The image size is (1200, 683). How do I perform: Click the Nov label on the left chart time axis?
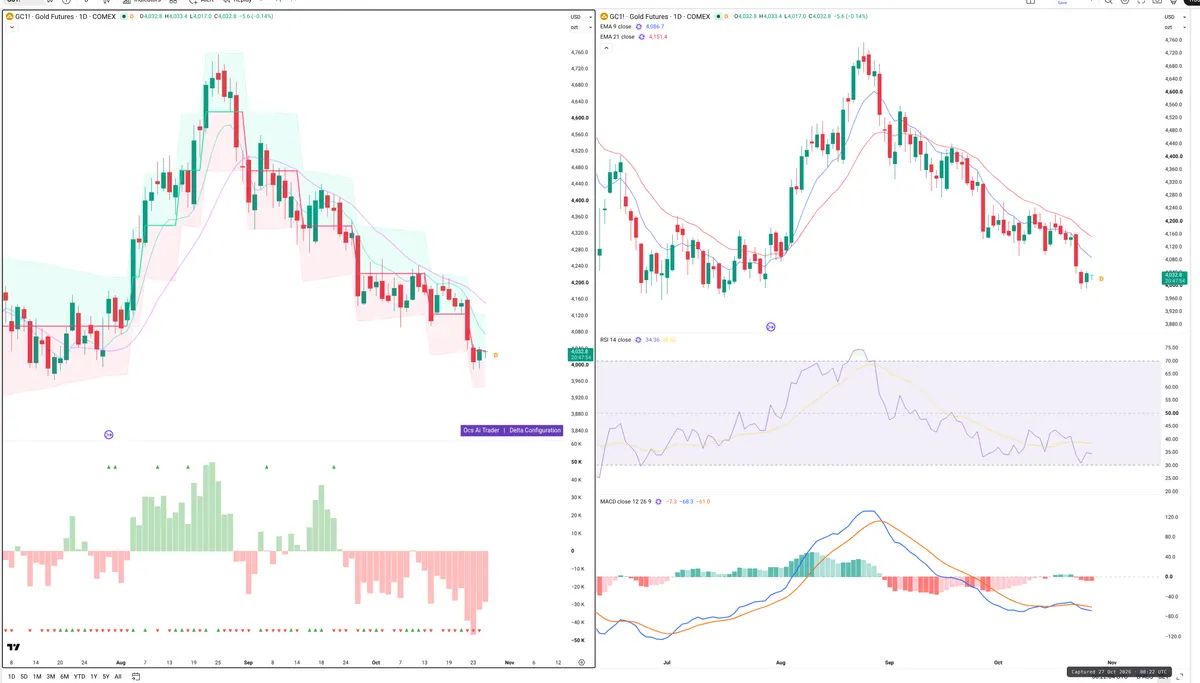click(509, 663)
